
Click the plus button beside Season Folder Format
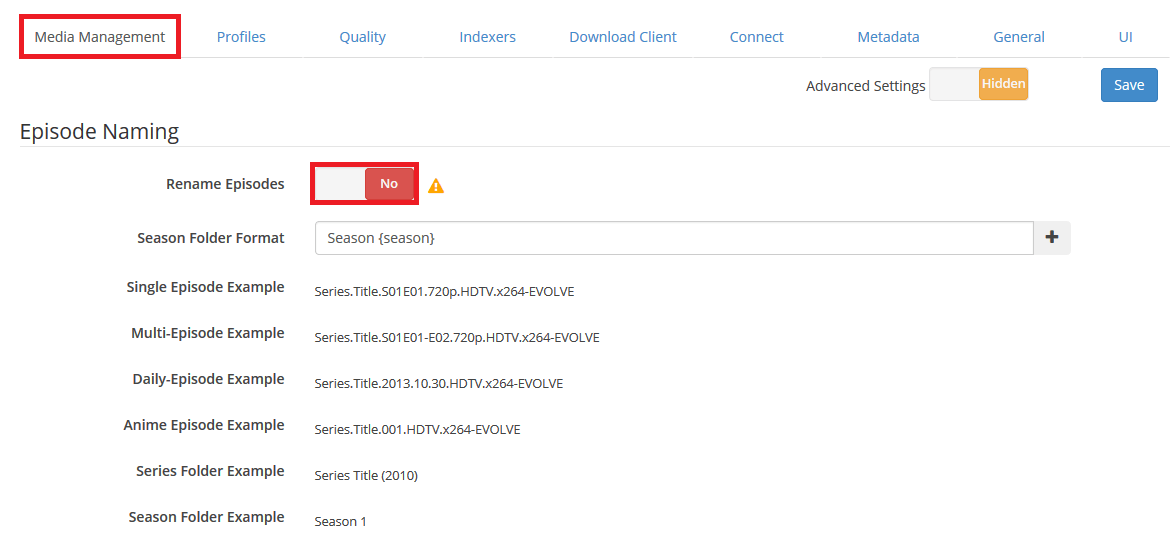point(1052,238)
